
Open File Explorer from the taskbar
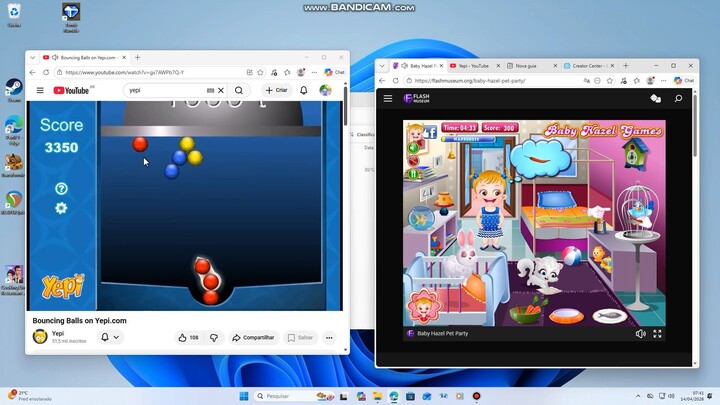[377, 396]
